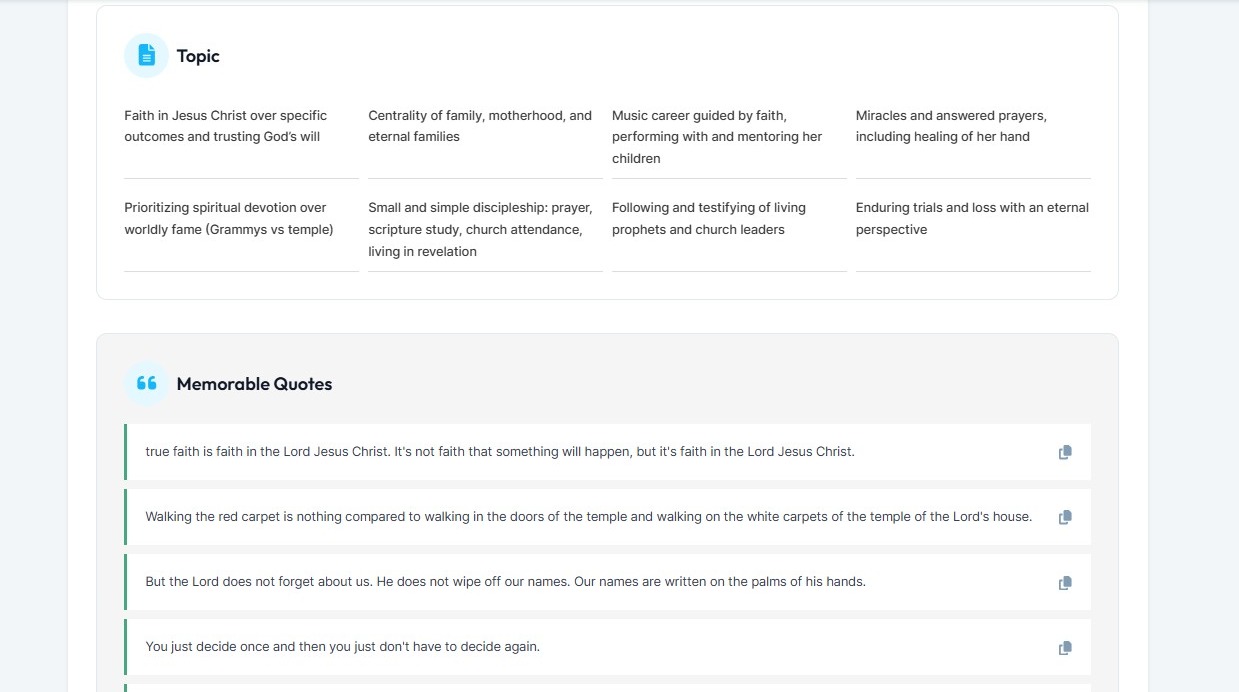
Task: Choose the 'Enduring trials and loss' topic
Action: click(972, 219)
